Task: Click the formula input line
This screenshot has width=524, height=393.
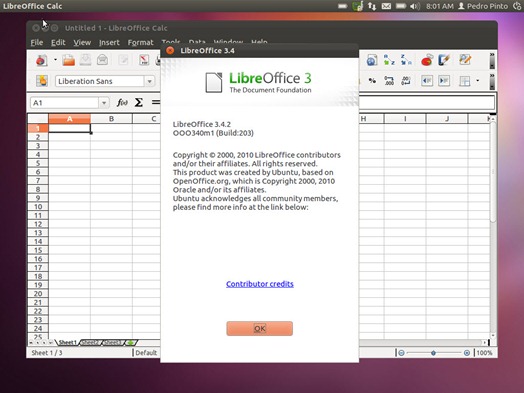Action: click(x=427, y=102)
